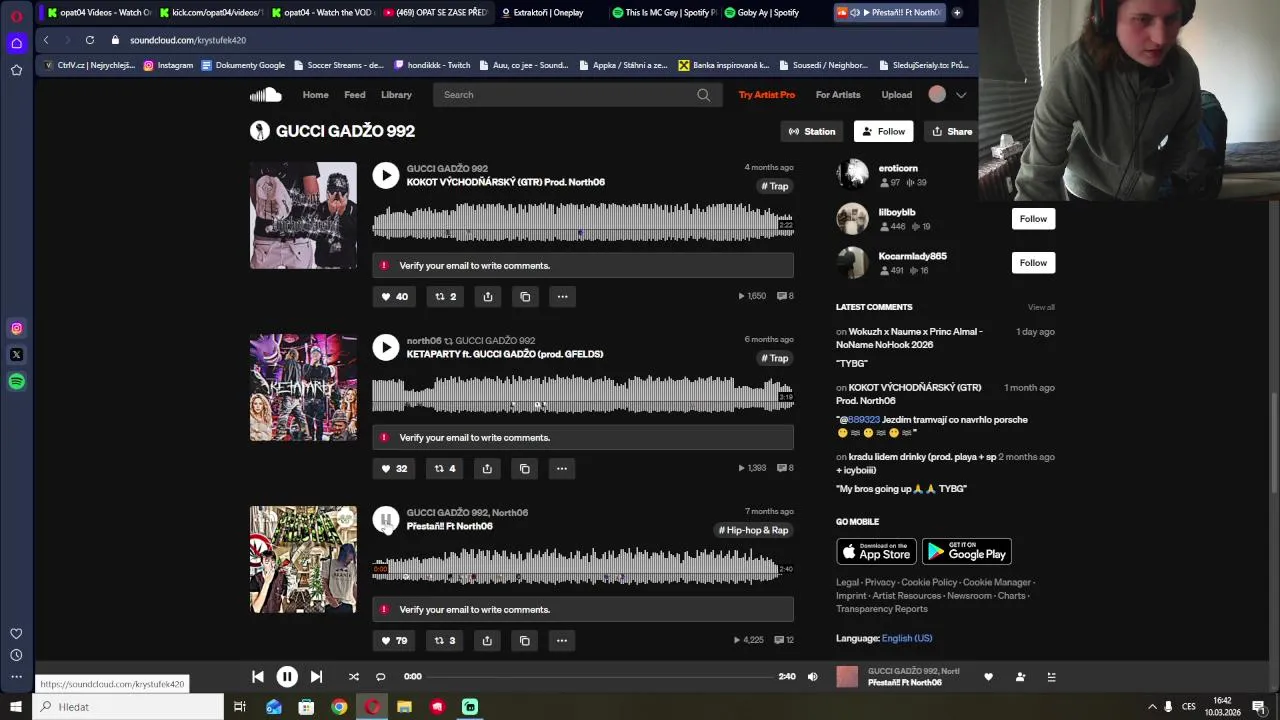This screenshot has width=1280, height=720.
Task: Open the user profile dropdown chevron
Action: 961,95
